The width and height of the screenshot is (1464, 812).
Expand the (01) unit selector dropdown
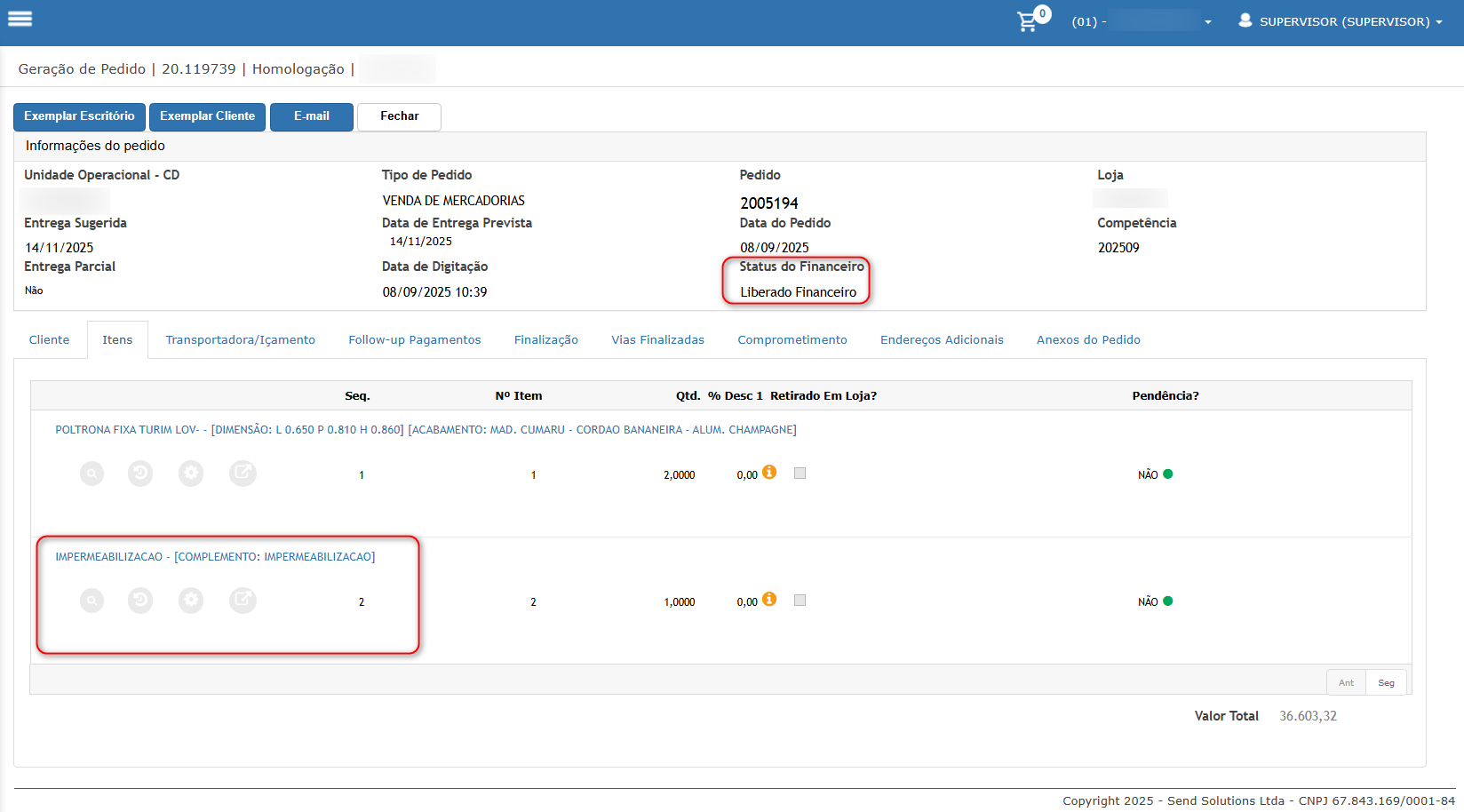point(1142,21)
